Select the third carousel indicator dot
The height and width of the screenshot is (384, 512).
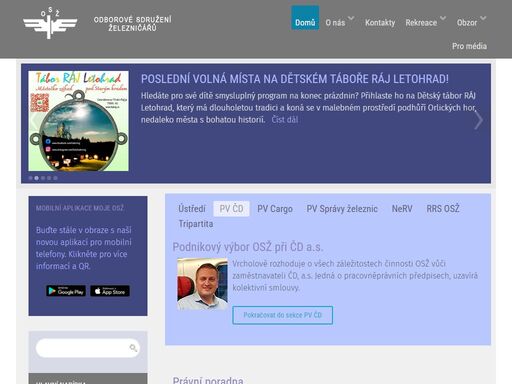point(43,178)
